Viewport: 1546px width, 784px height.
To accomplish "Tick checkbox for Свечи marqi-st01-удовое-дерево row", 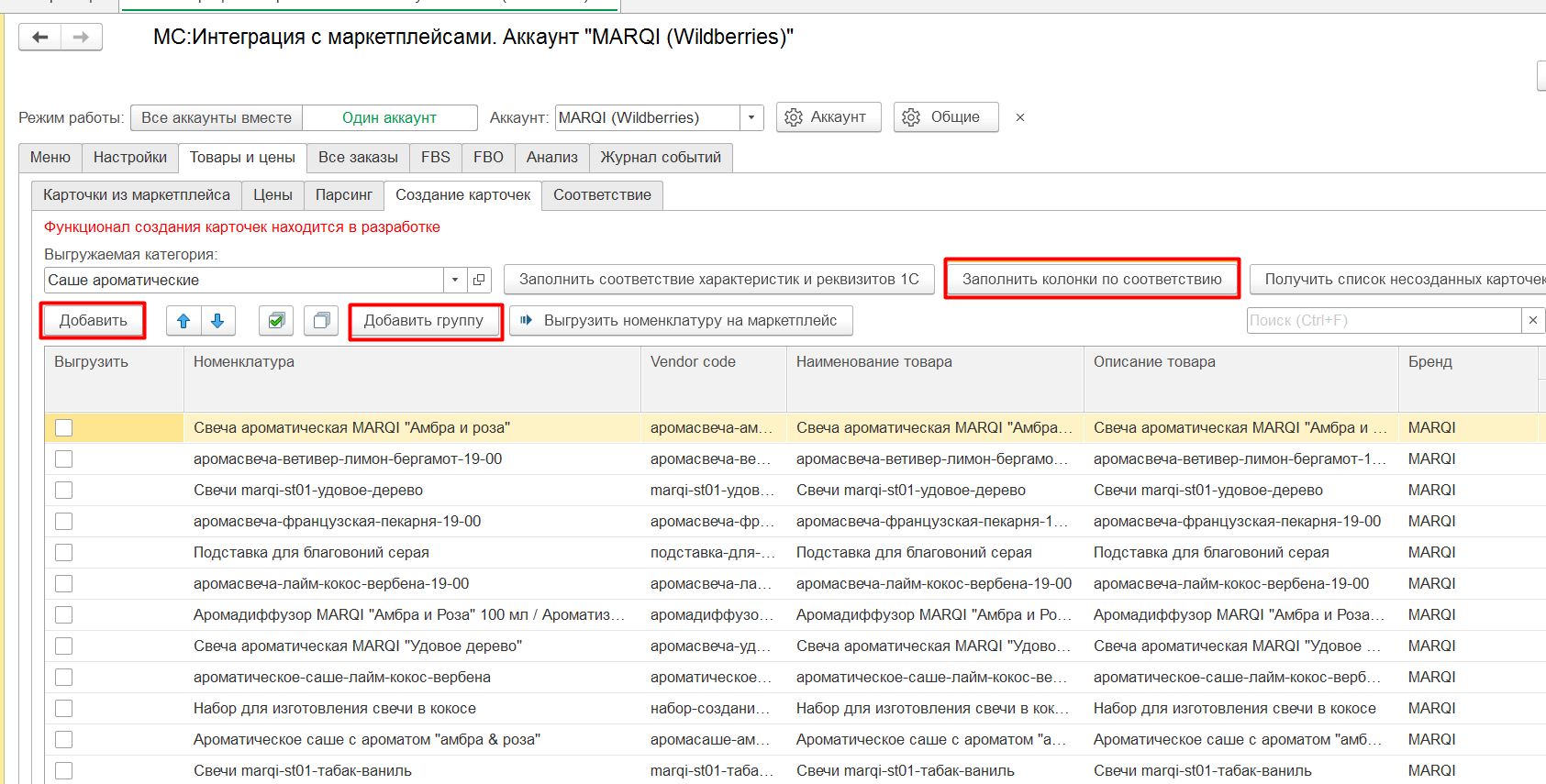I will coord(63,490).
